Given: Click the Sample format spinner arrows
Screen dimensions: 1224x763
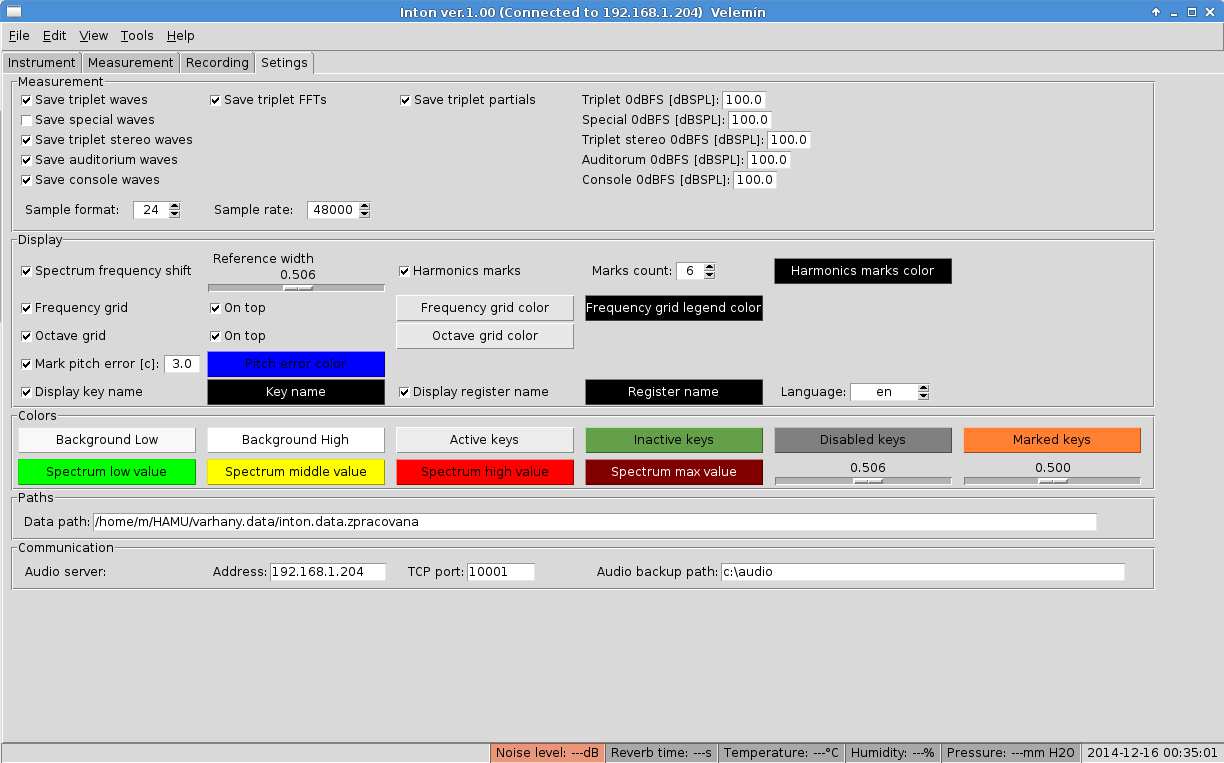Looking at the screenshot, I should coord(175,210).
